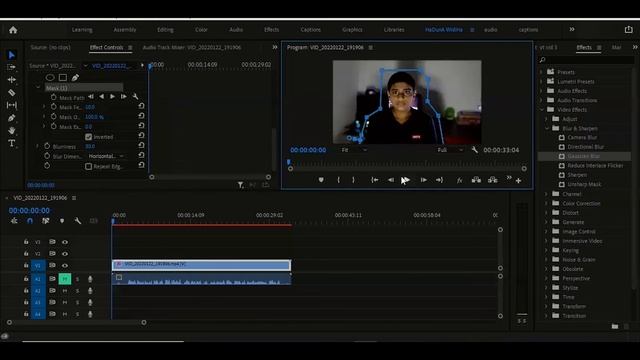Expand the Color Correction folder
Image resolution: width=640 pixels, height=360 pixels.
point(547,203)
